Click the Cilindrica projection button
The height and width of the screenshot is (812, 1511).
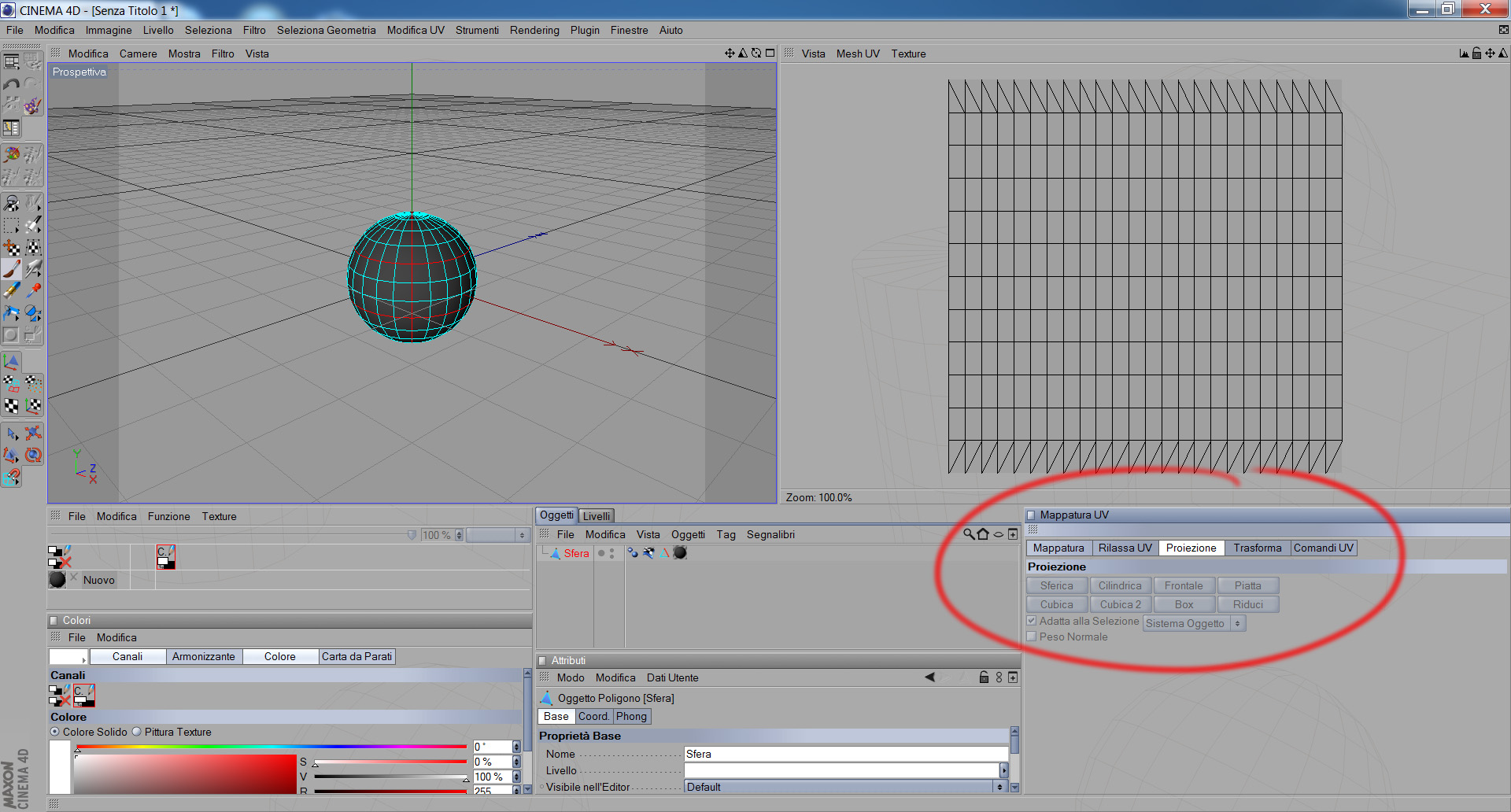[1120, 585]
